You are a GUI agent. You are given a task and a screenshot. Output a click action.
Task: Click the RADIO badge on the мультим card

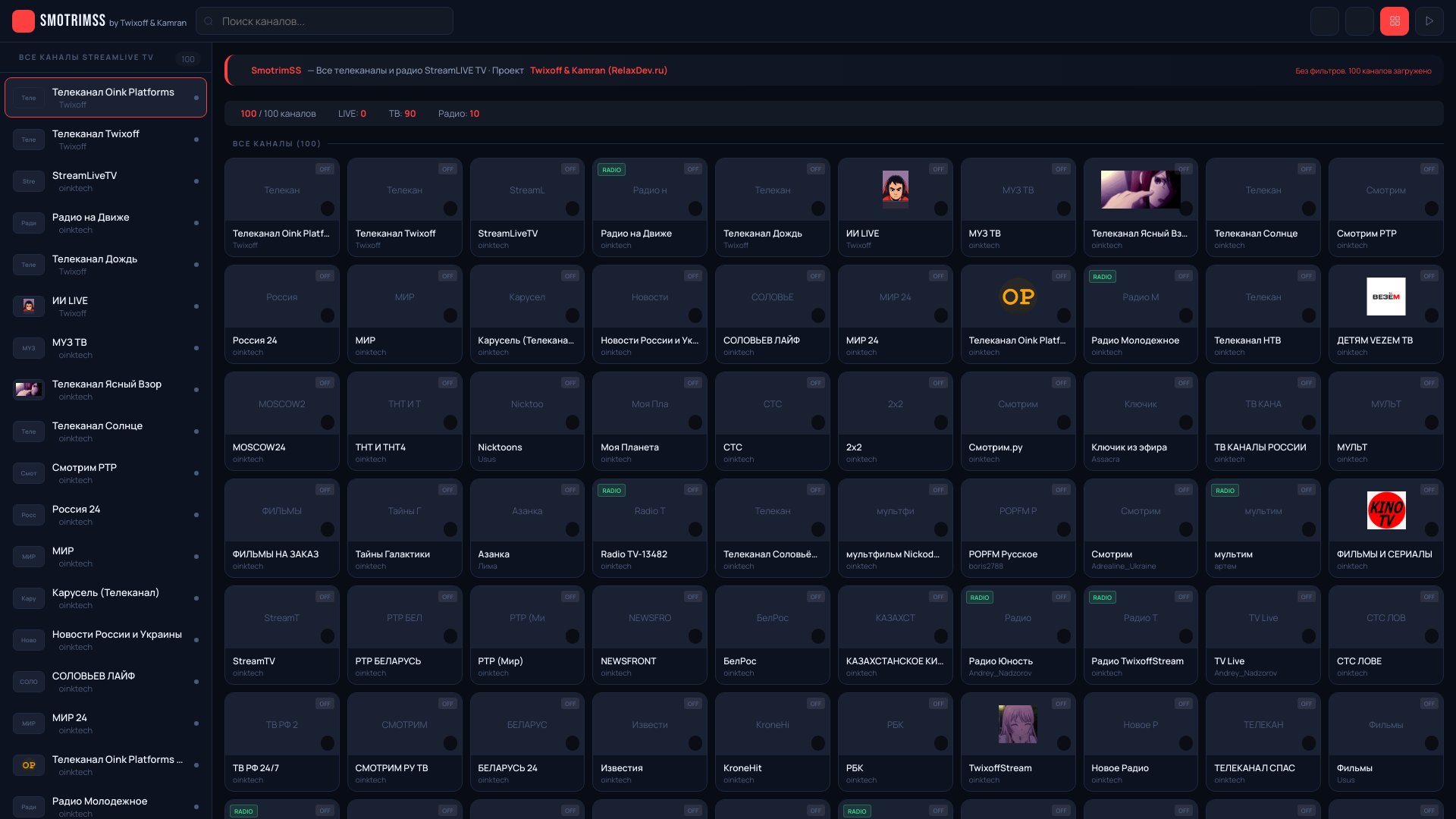[x=1225, y=491]
